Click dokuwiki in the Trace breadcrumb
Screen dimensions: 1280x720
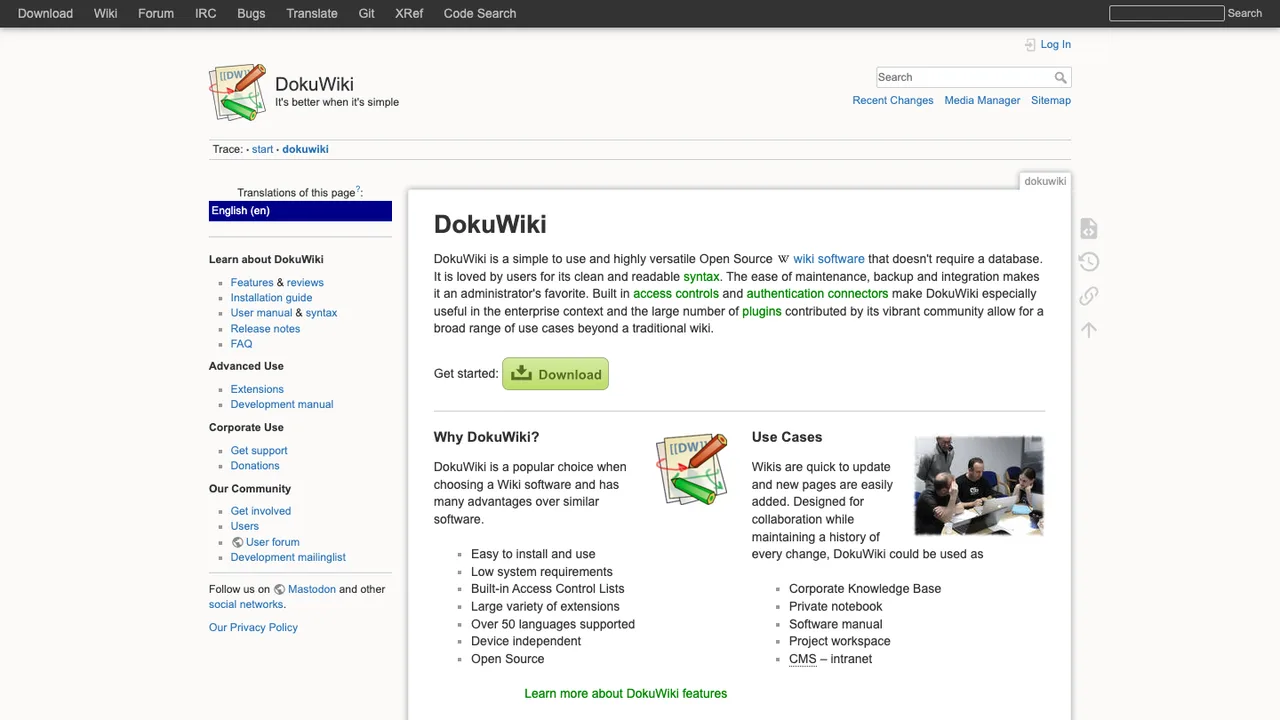click(x=305, y=149)
